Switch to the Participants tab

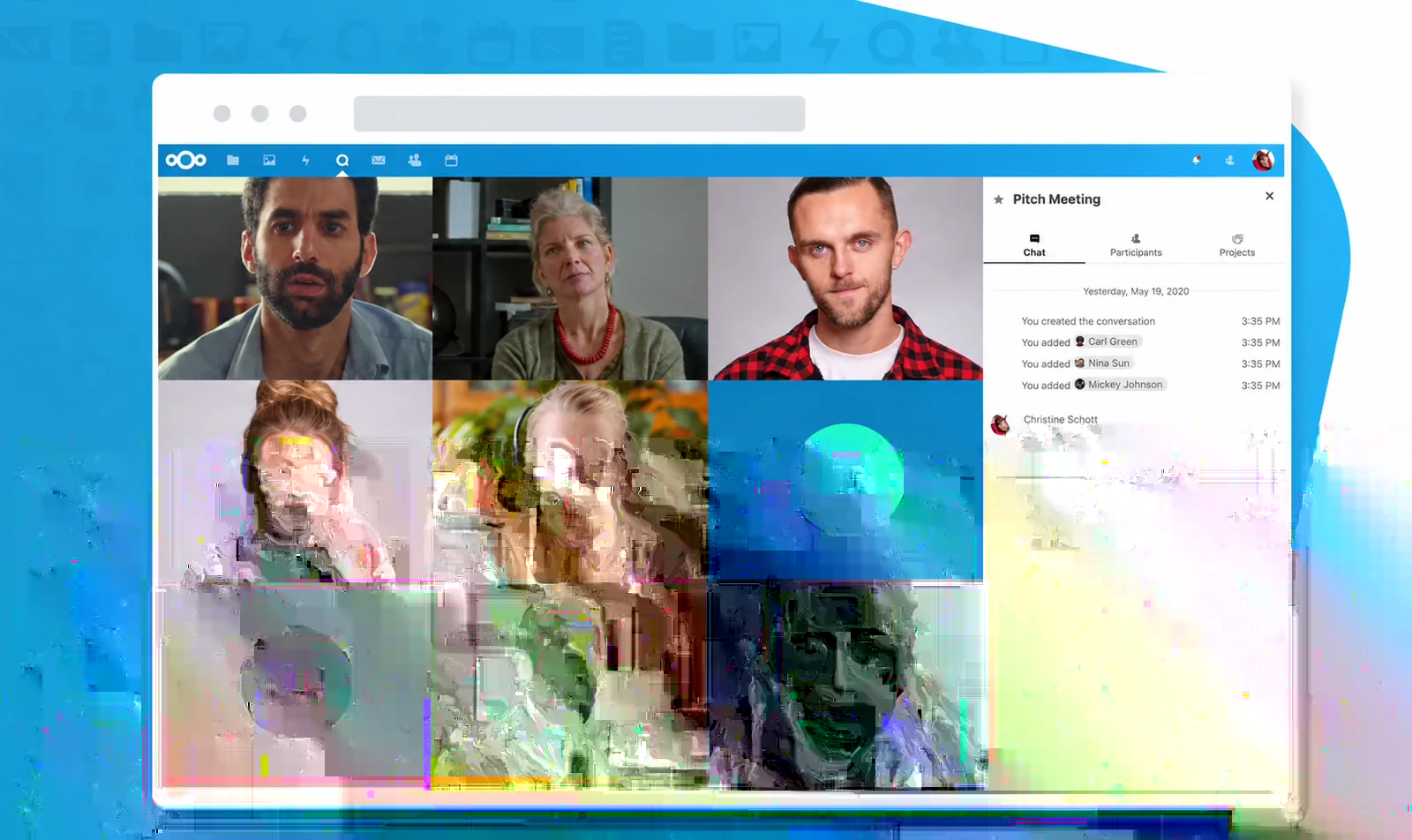[1136, 246]
